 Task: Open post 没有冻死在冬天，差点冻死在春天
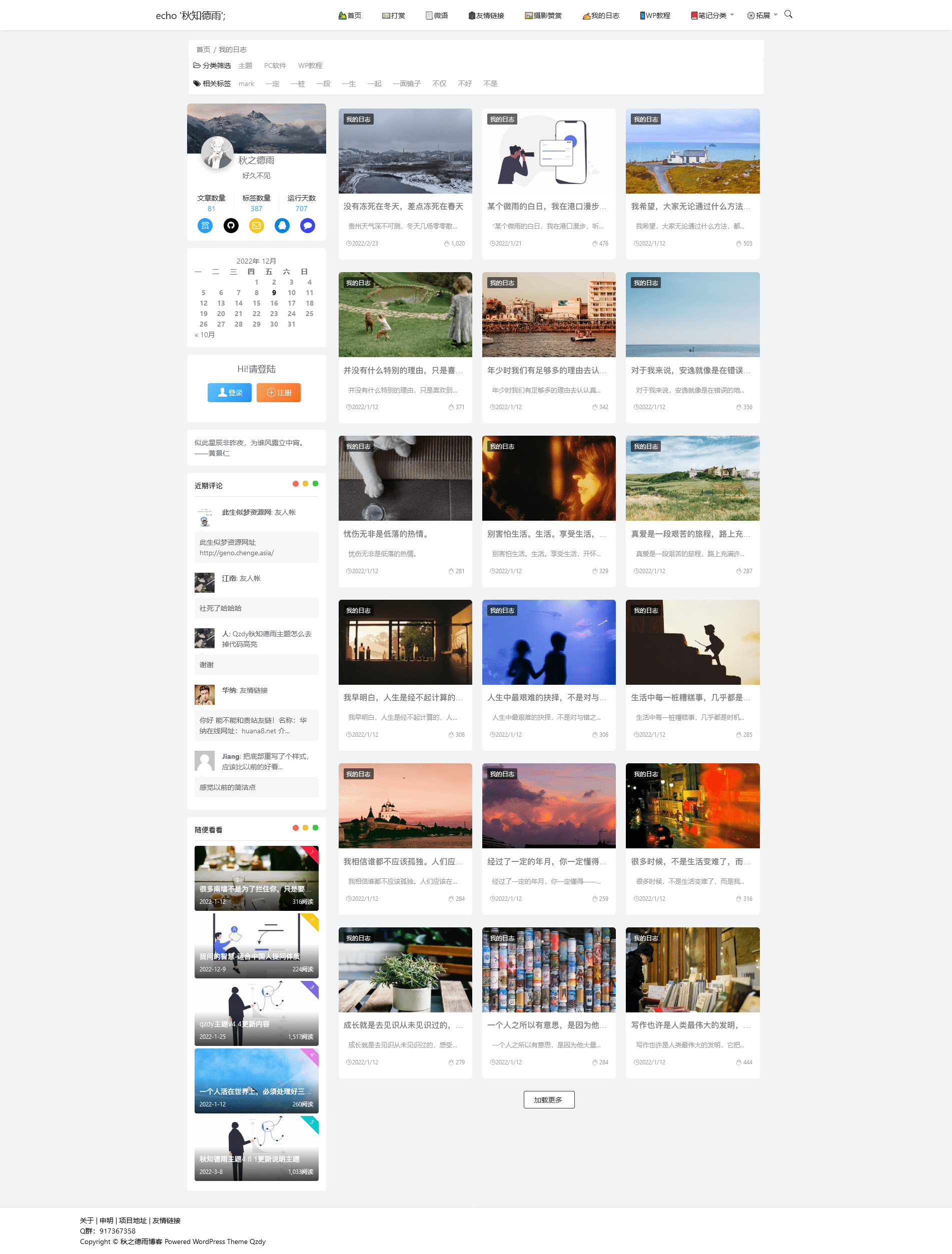[x=403, y=207]
